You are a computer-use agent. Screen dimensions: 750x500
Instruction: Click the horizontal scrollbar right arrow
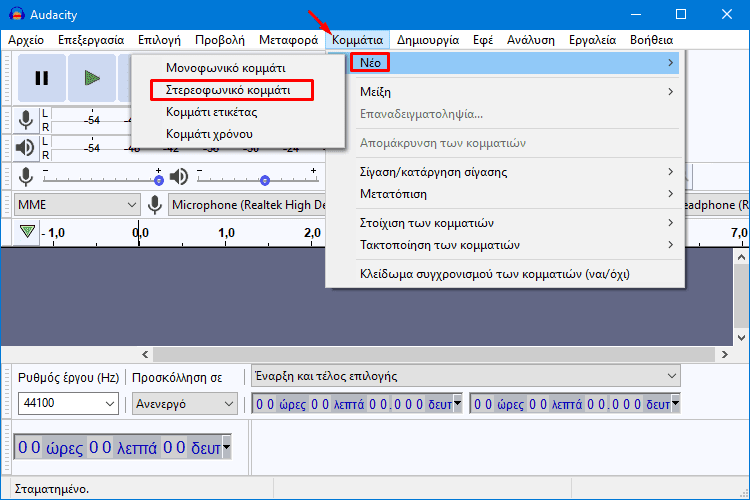(725, 355)
